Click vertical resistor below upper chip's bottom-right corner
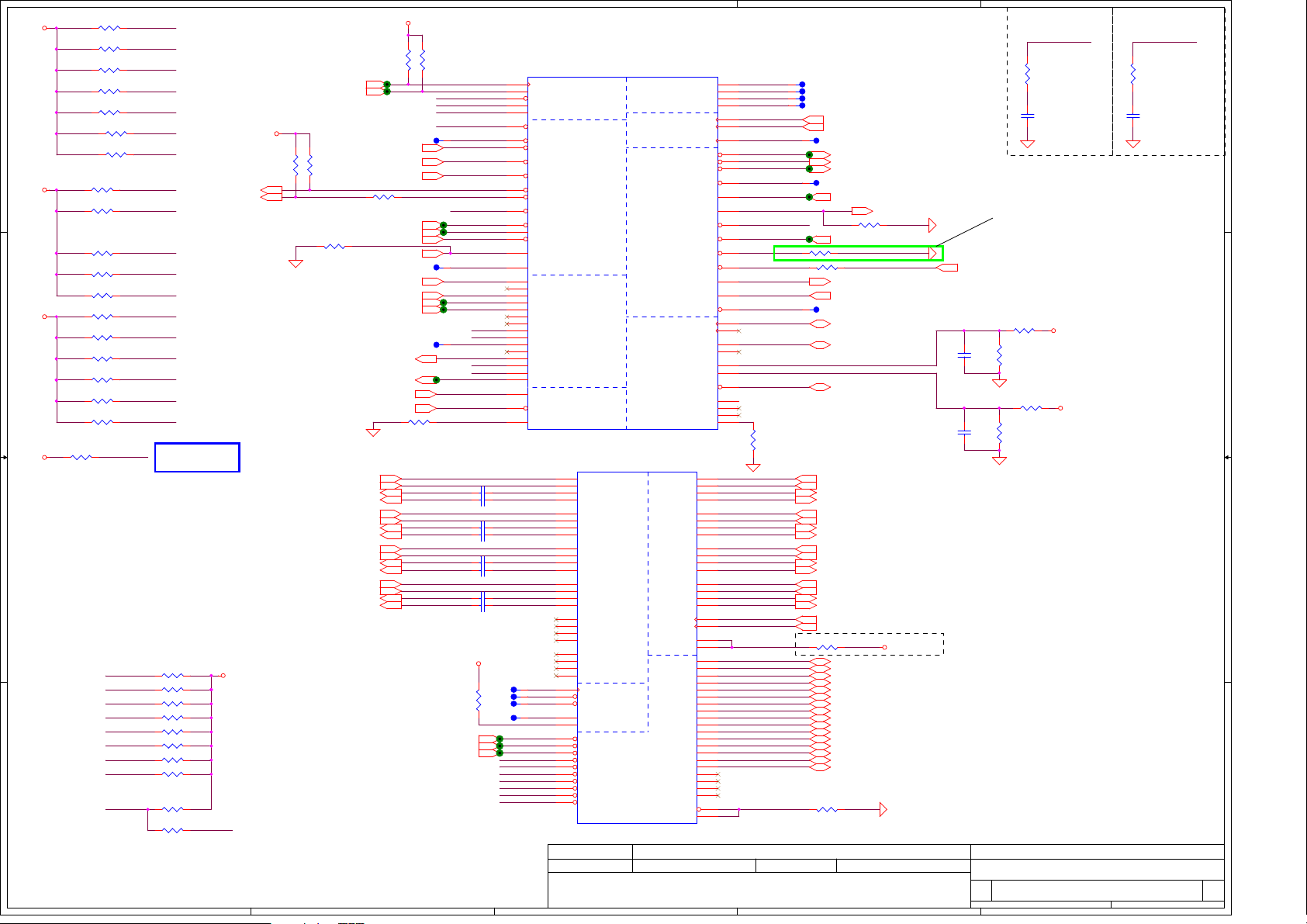This screenshot has height=924, width=1307. [x=752, y=440]
